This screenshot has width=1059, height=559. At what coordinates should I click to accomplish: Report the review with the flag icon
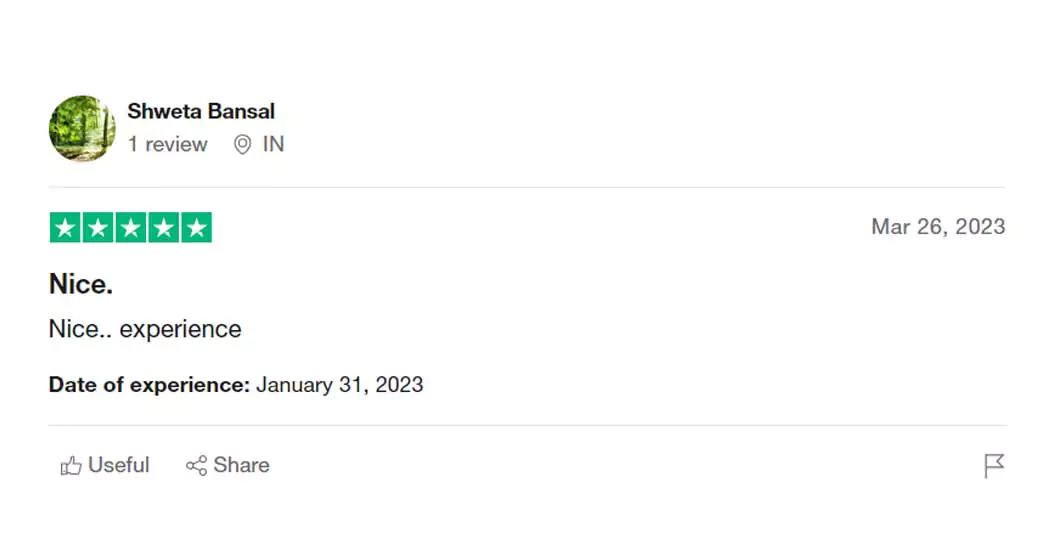point(993,465)
